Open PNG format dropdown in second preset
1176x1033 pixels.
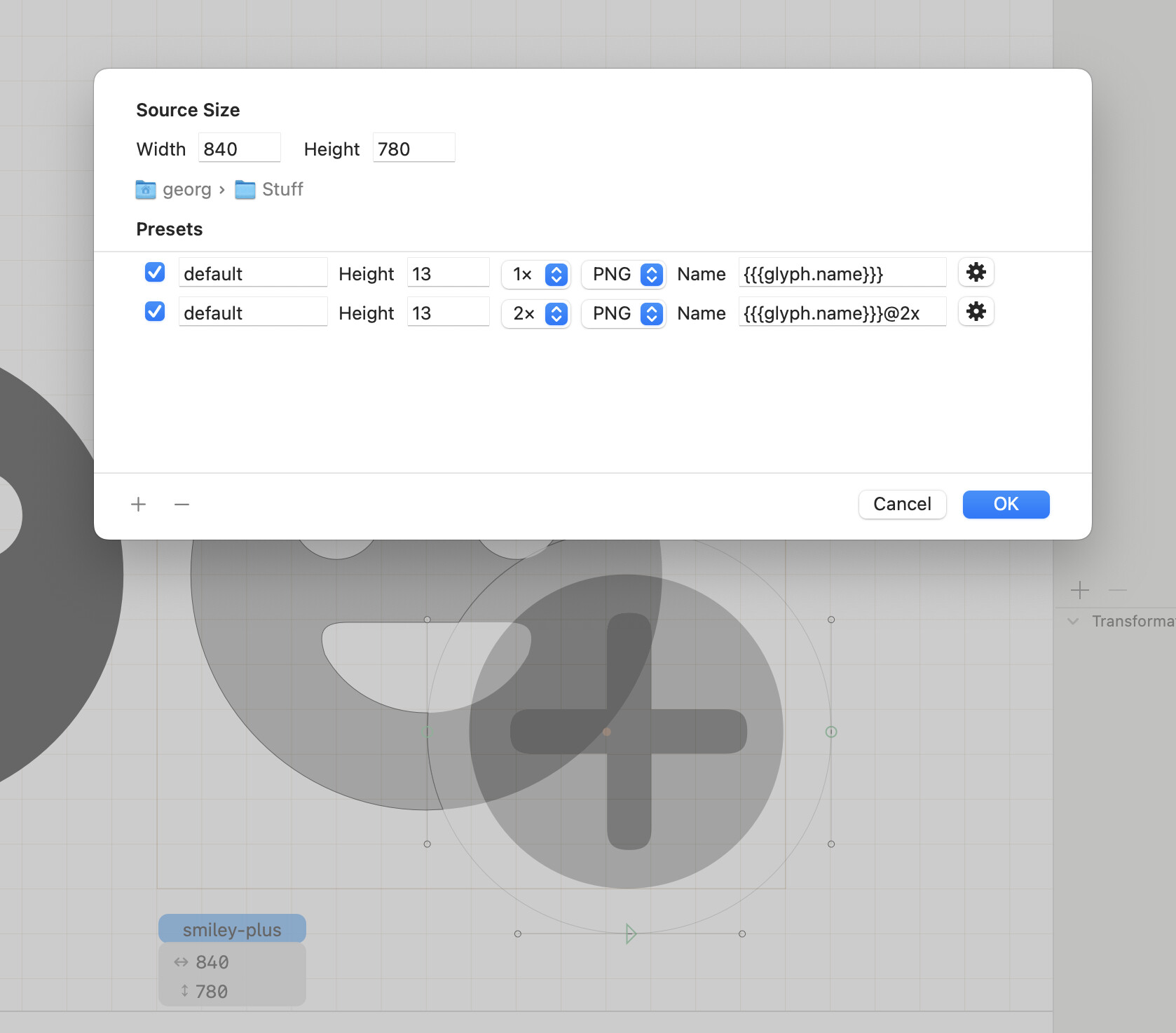click(623, 313)
